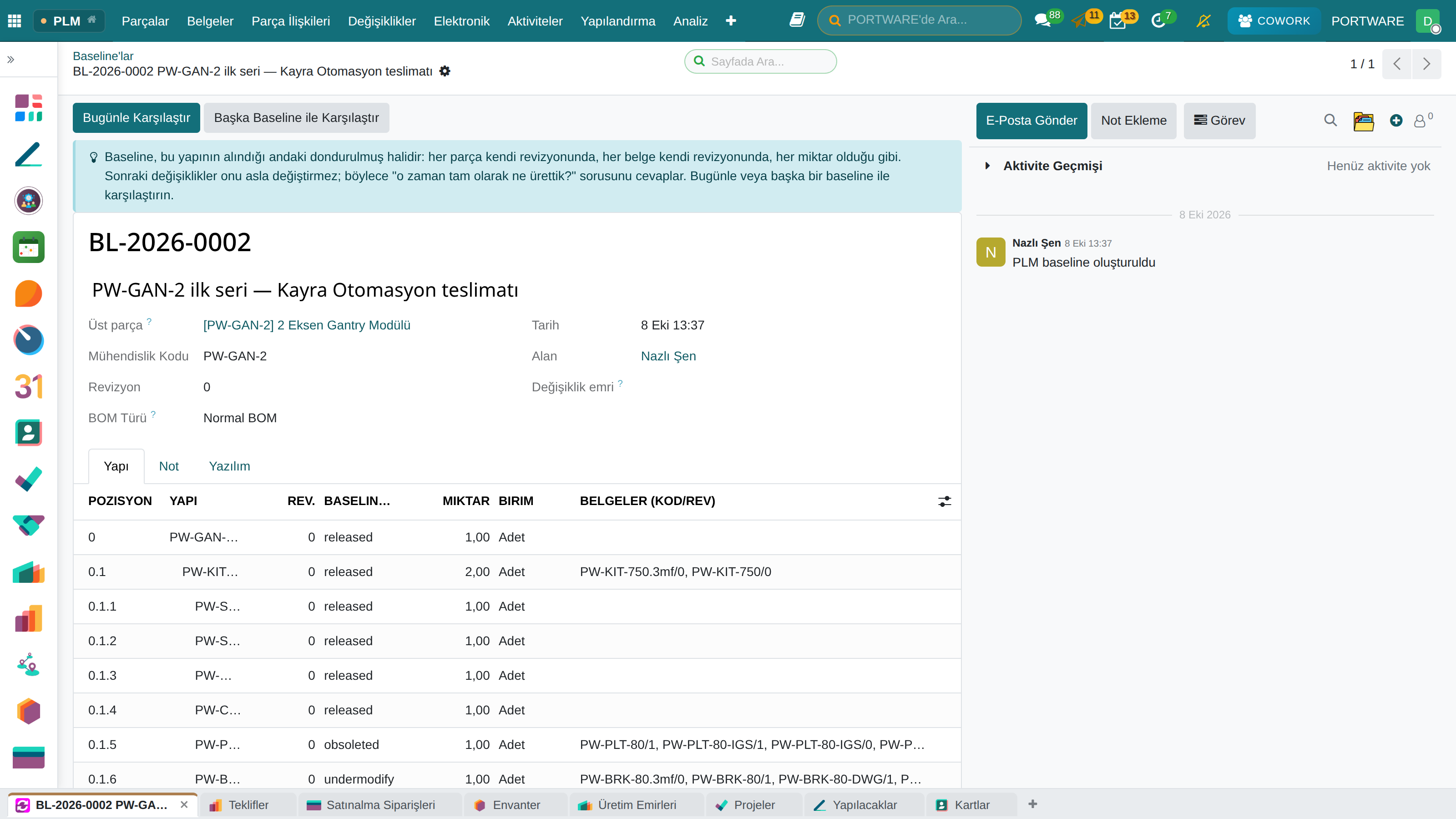This screenshot has height=819, width=1456.
Task: Open the followers icon showing 0
Action: click(1423, 121)
